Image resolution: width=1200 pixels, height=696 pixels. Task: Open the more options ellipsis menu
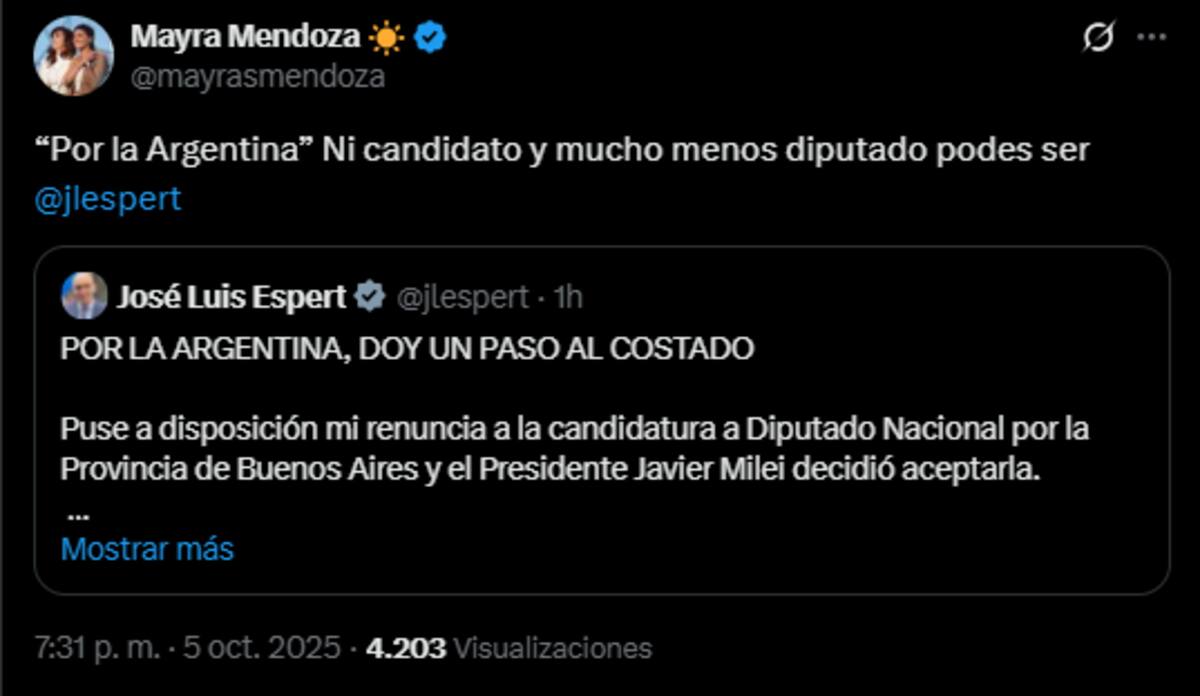point(1152,36)
